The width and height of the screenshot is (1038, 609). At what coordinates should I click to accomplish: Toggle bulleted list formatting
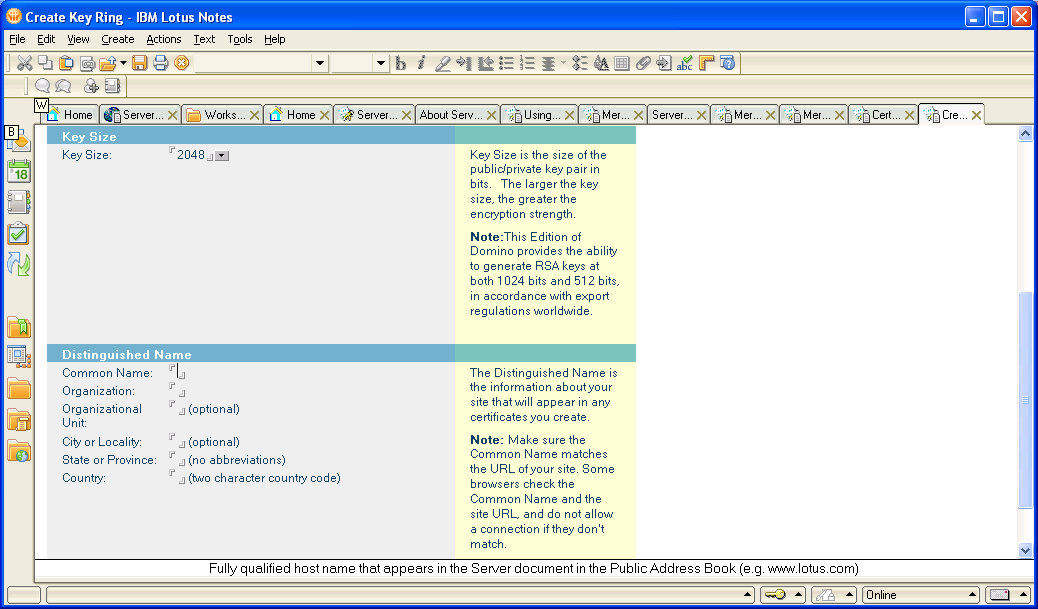[x=507, y=63]
